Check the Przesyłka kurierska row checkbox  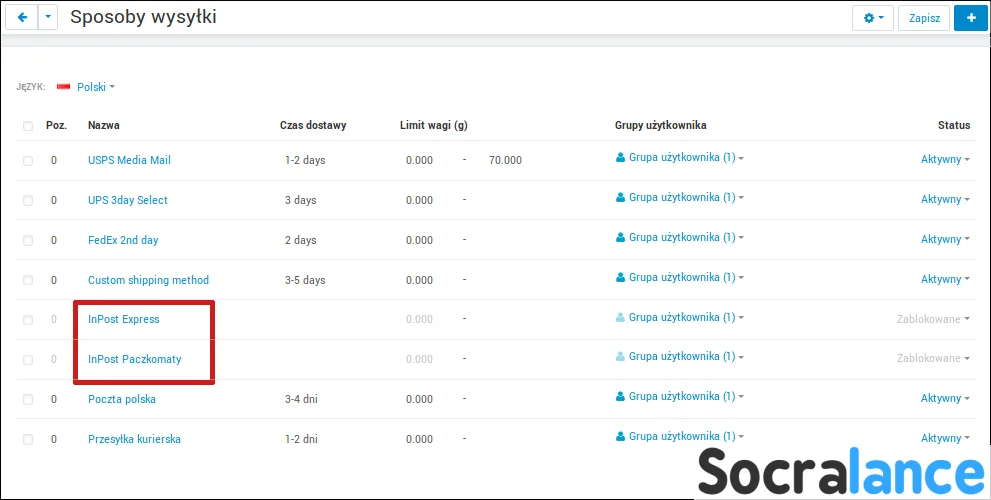point(28,439)
